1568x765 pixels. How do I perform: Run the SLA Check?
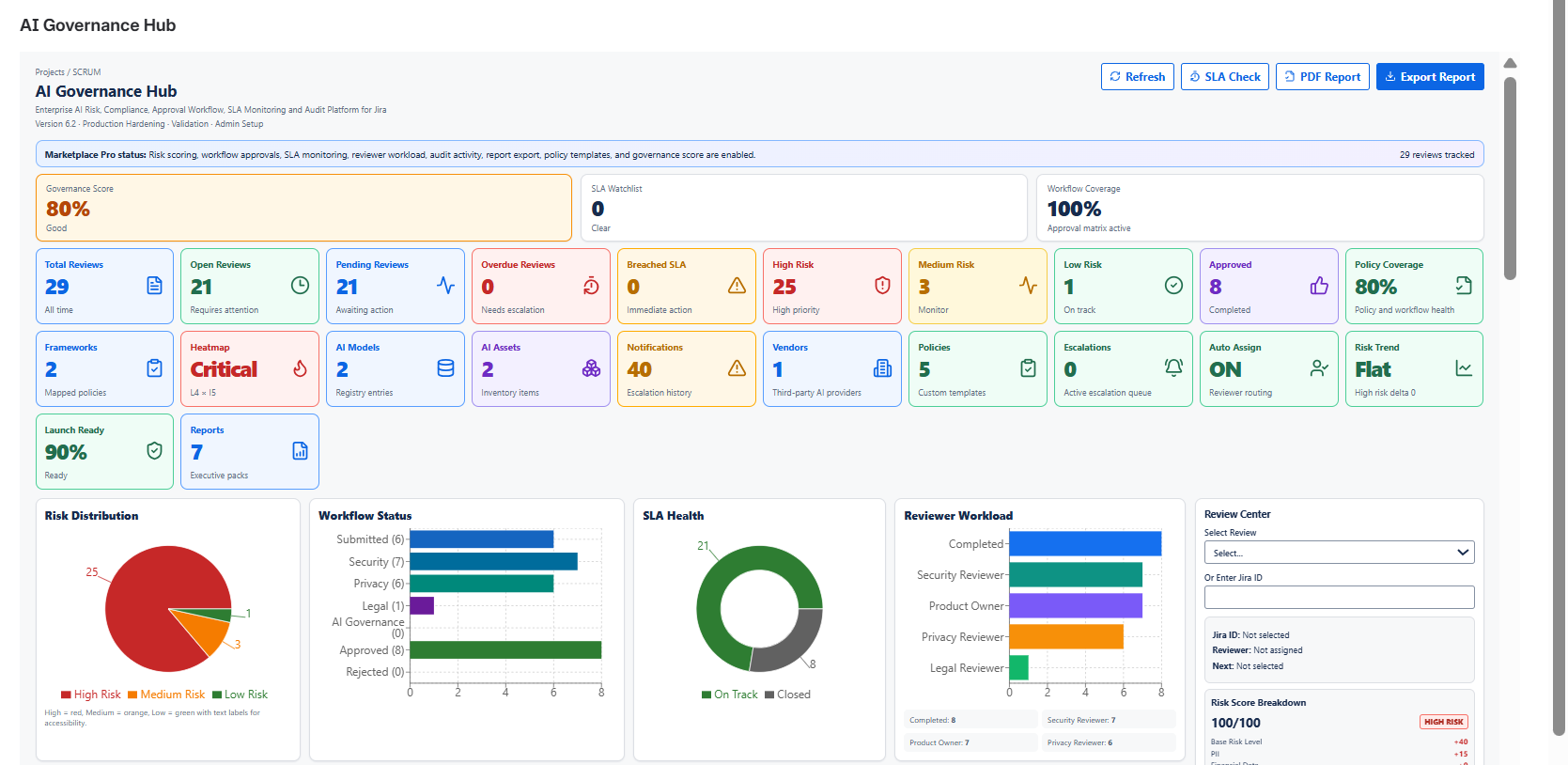(1225, 77)
